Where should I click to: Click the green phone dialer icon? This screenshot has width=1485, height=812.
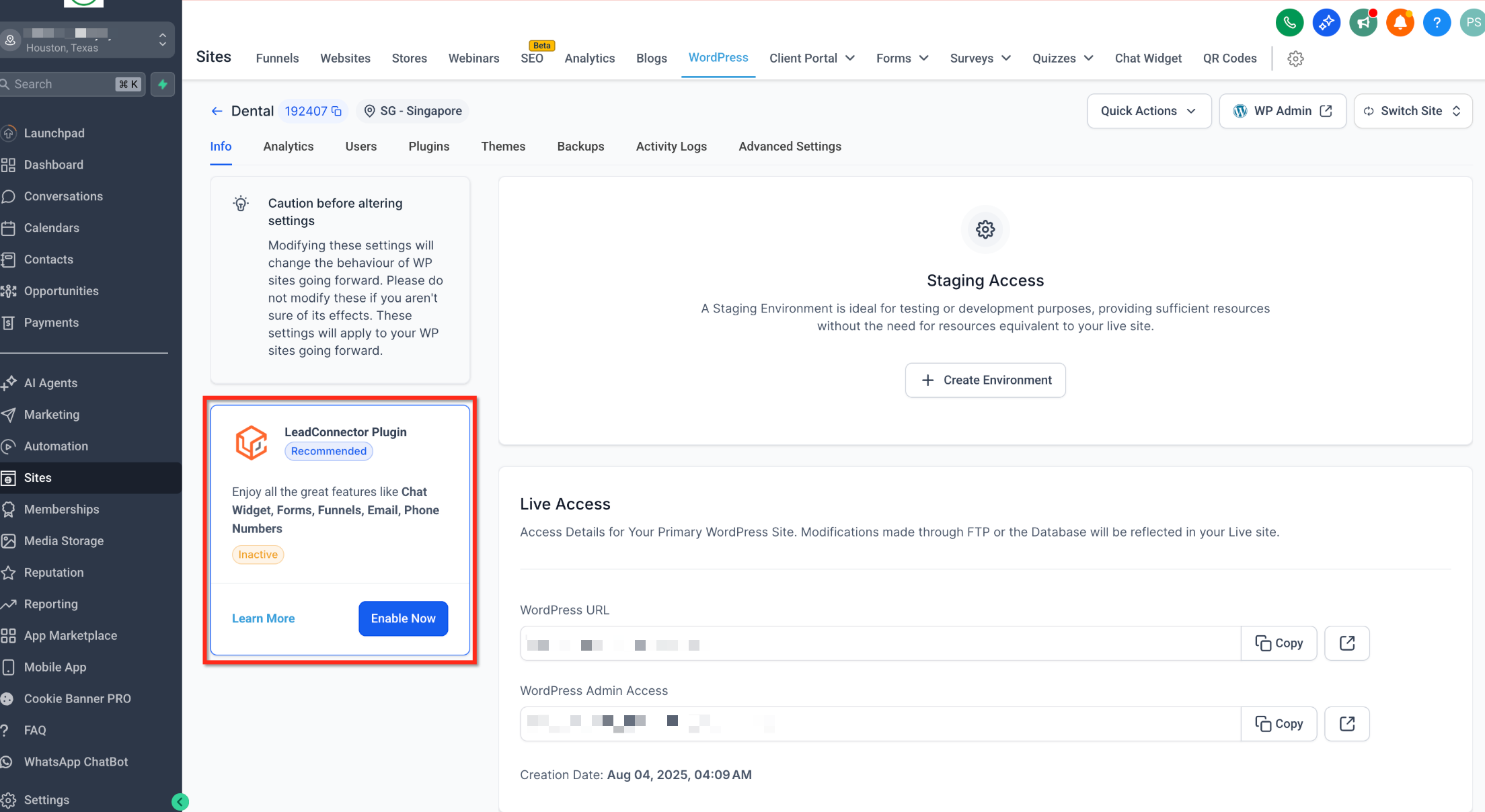point(1289,23)
